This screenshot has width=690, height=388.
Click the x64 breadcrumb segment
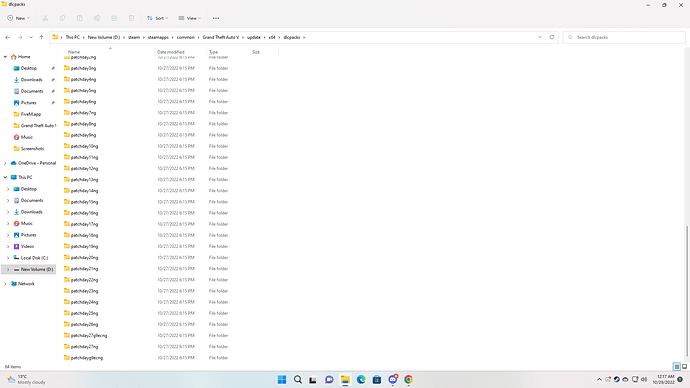point(272,37)
